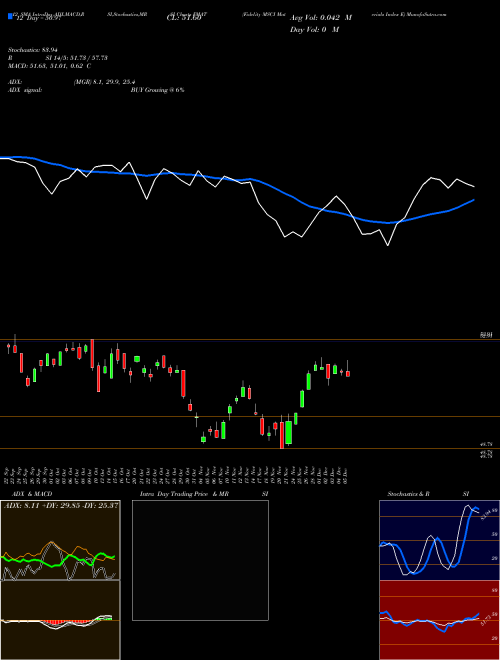Open the ADX indicator chart thumbnail
This screenshot has height=660, width=500.
tap(60, 540)
